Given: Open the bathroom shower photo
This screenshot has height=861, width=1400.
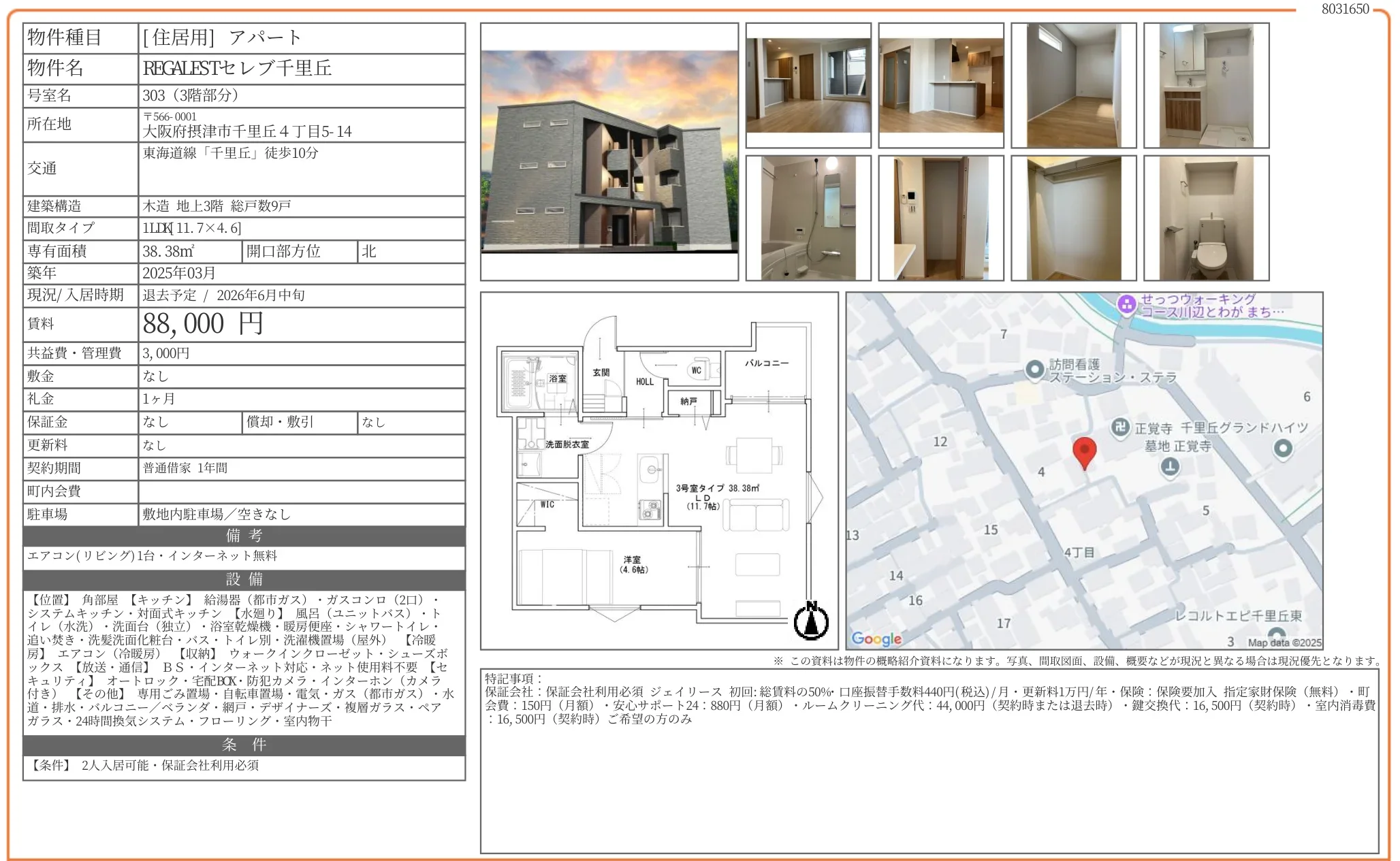Looking at the screenshot, I should 808,218.
